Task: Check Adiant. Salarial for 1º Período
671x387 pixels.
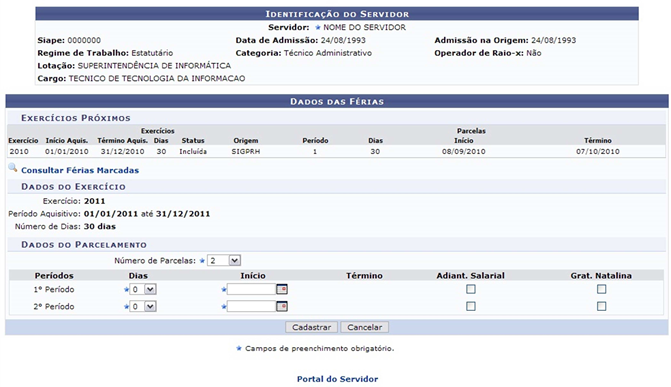Action: tap(471, 289)
